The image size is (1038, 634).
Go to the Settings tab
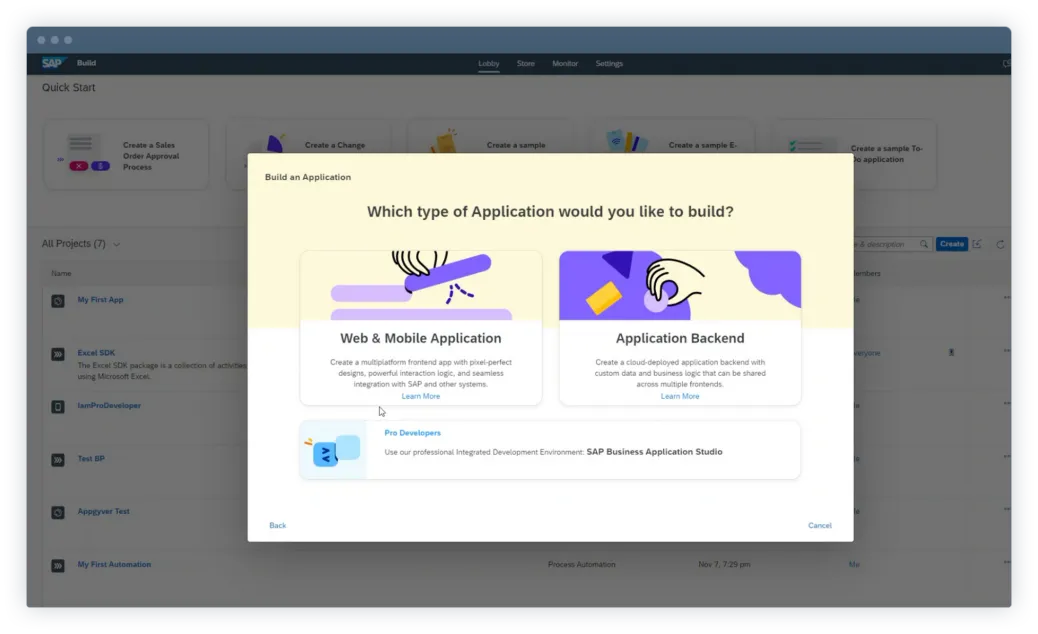[609, 64]
